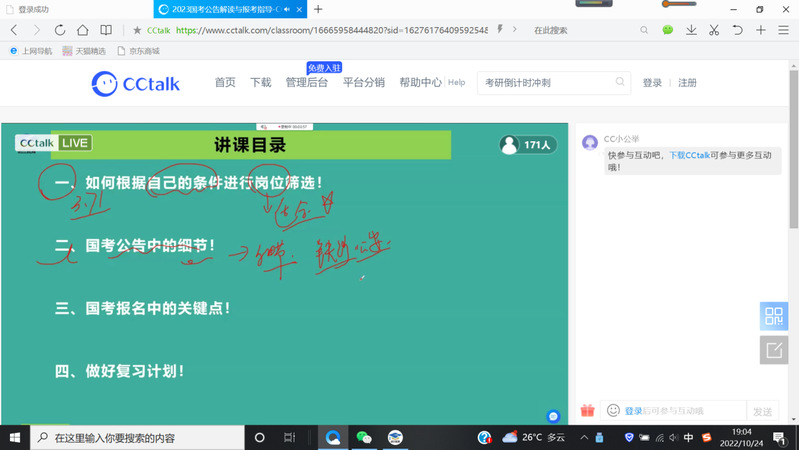Click the CCtalk logo in the header
Screen dimensions: 799x450
coord(136,83)
